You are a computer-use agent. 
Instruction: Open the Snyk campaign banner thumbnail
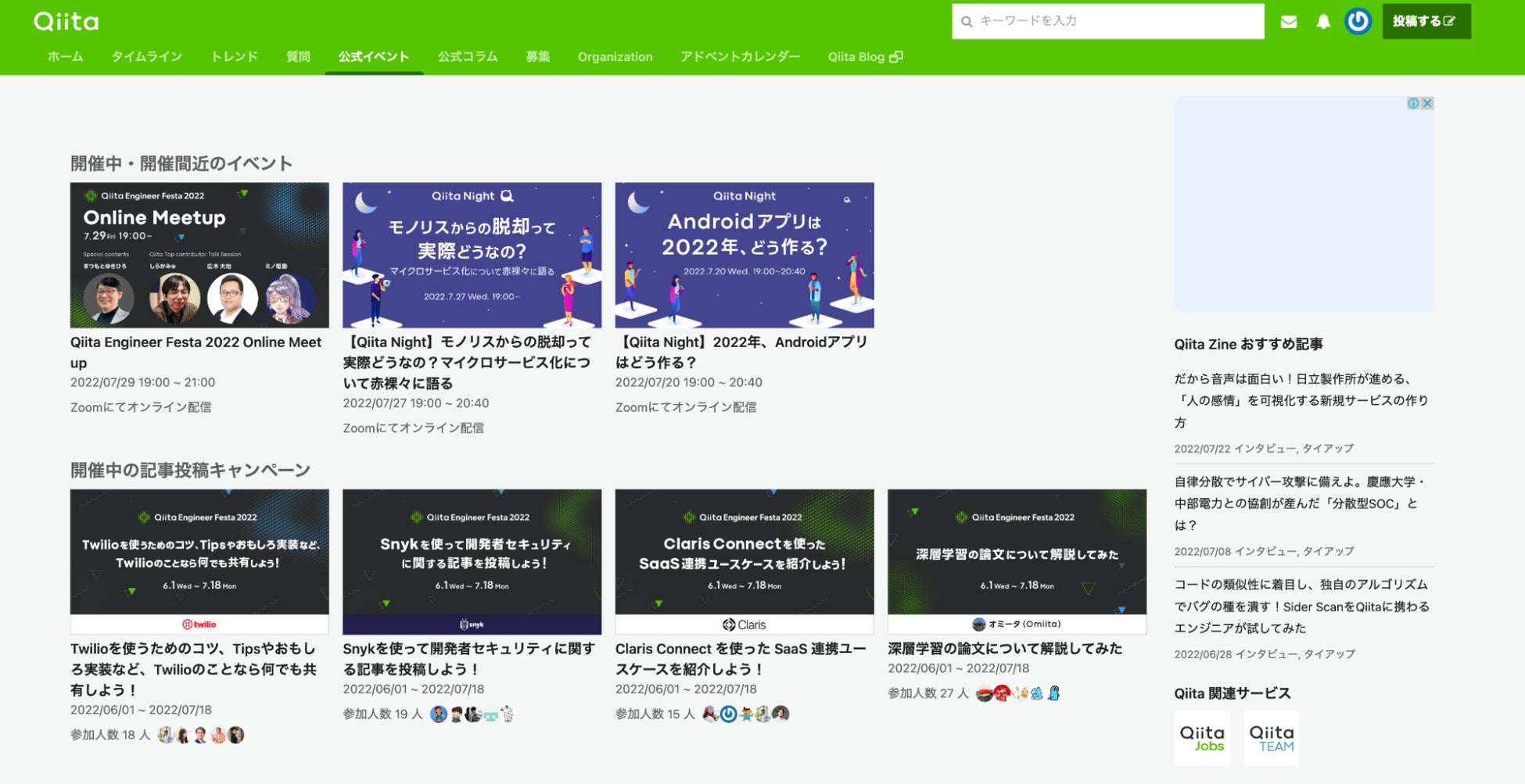[472, 561]
